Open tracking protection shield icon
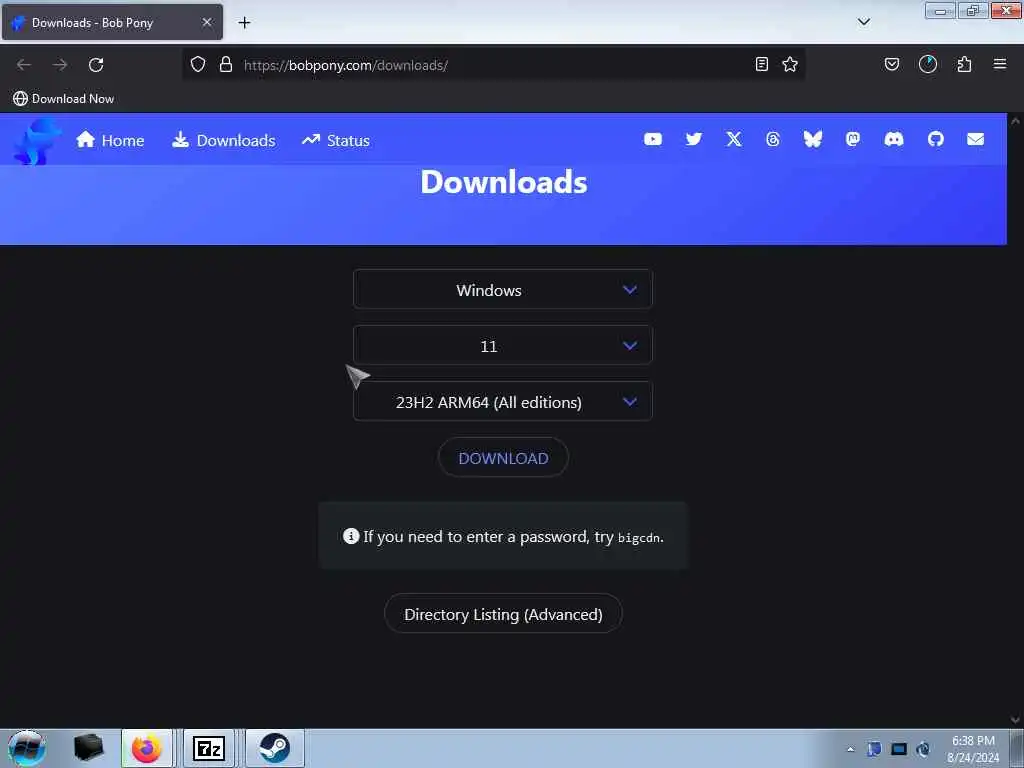 198,64
